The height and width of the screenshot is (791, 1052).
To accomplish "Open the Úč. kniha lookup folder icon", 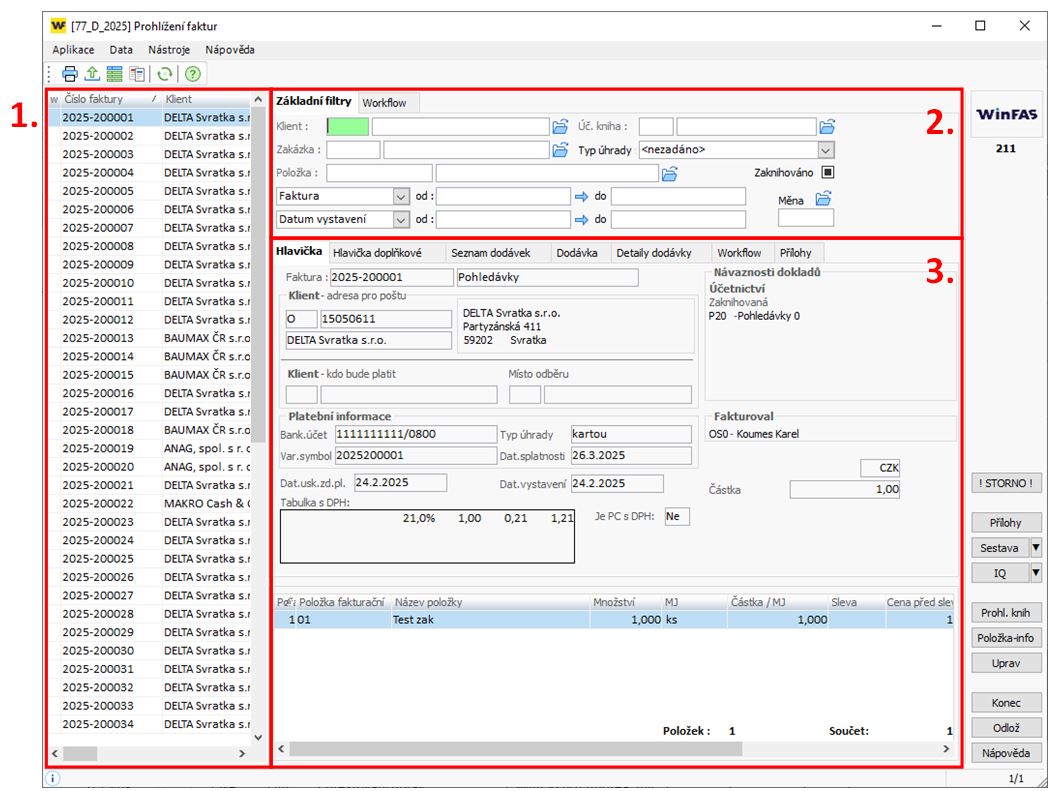I will click(827, 126).
